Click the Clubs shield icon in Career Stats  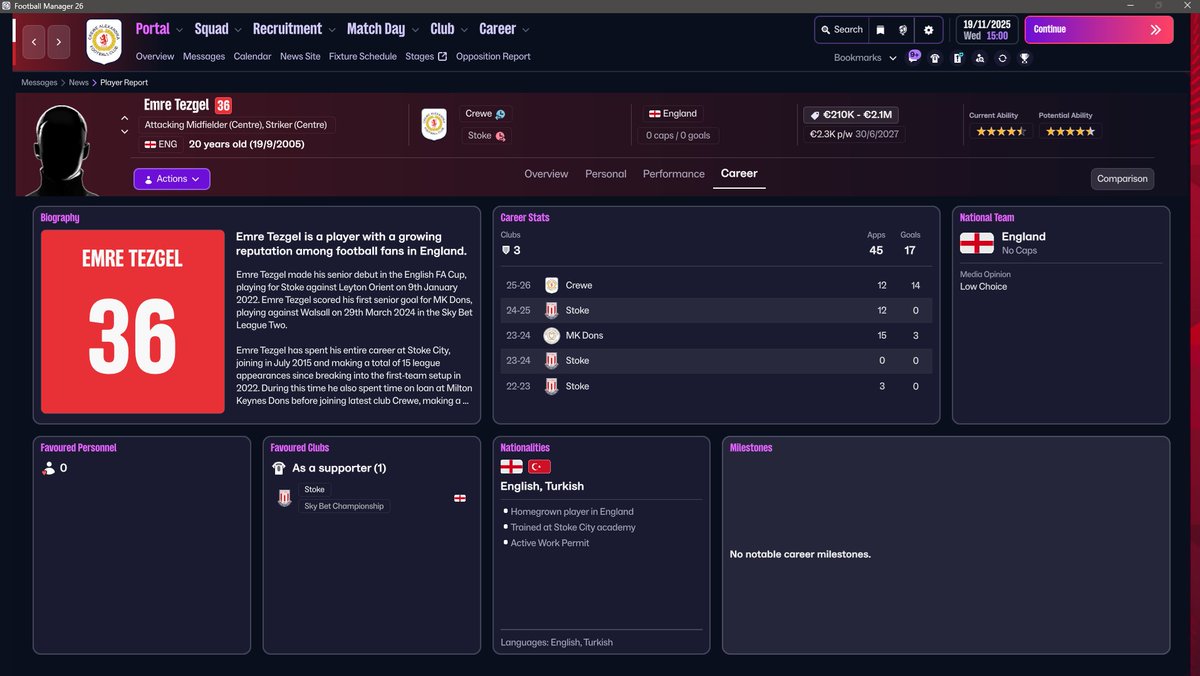coord(506,250)
